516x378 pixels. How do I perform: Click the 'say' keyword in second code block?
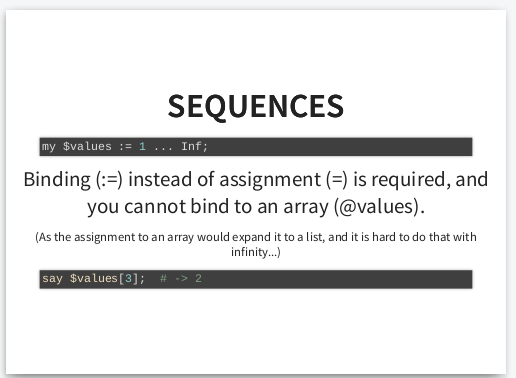click(x=52, y=279)
